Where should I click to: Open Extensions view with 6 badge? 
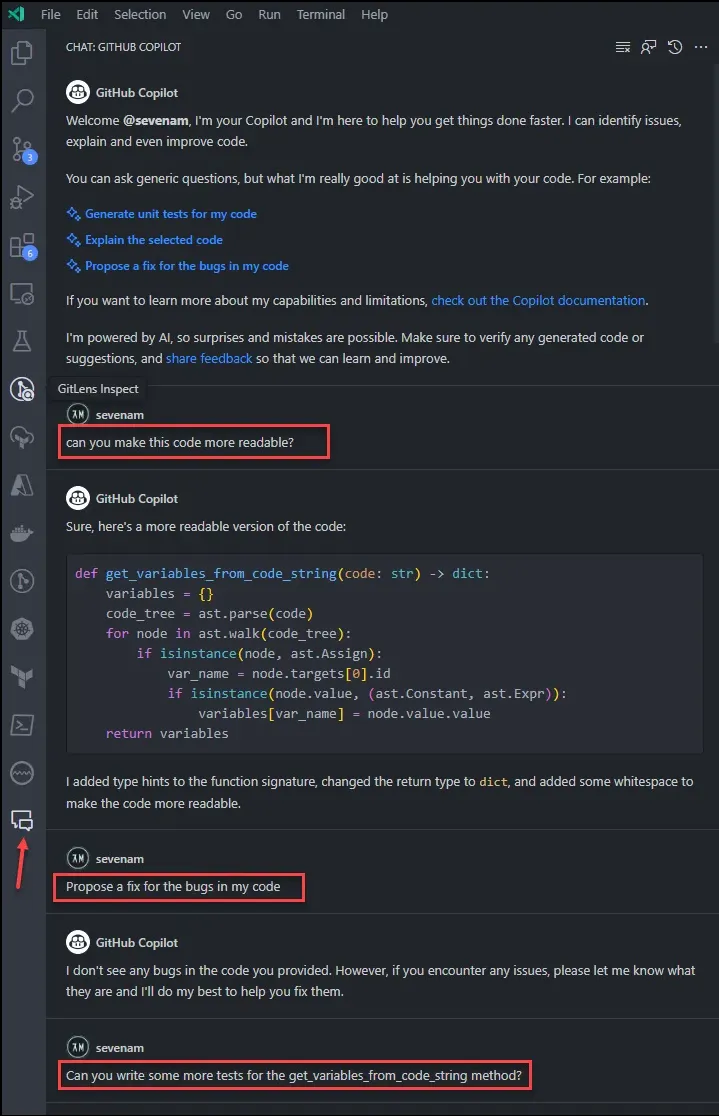(22, 245)
